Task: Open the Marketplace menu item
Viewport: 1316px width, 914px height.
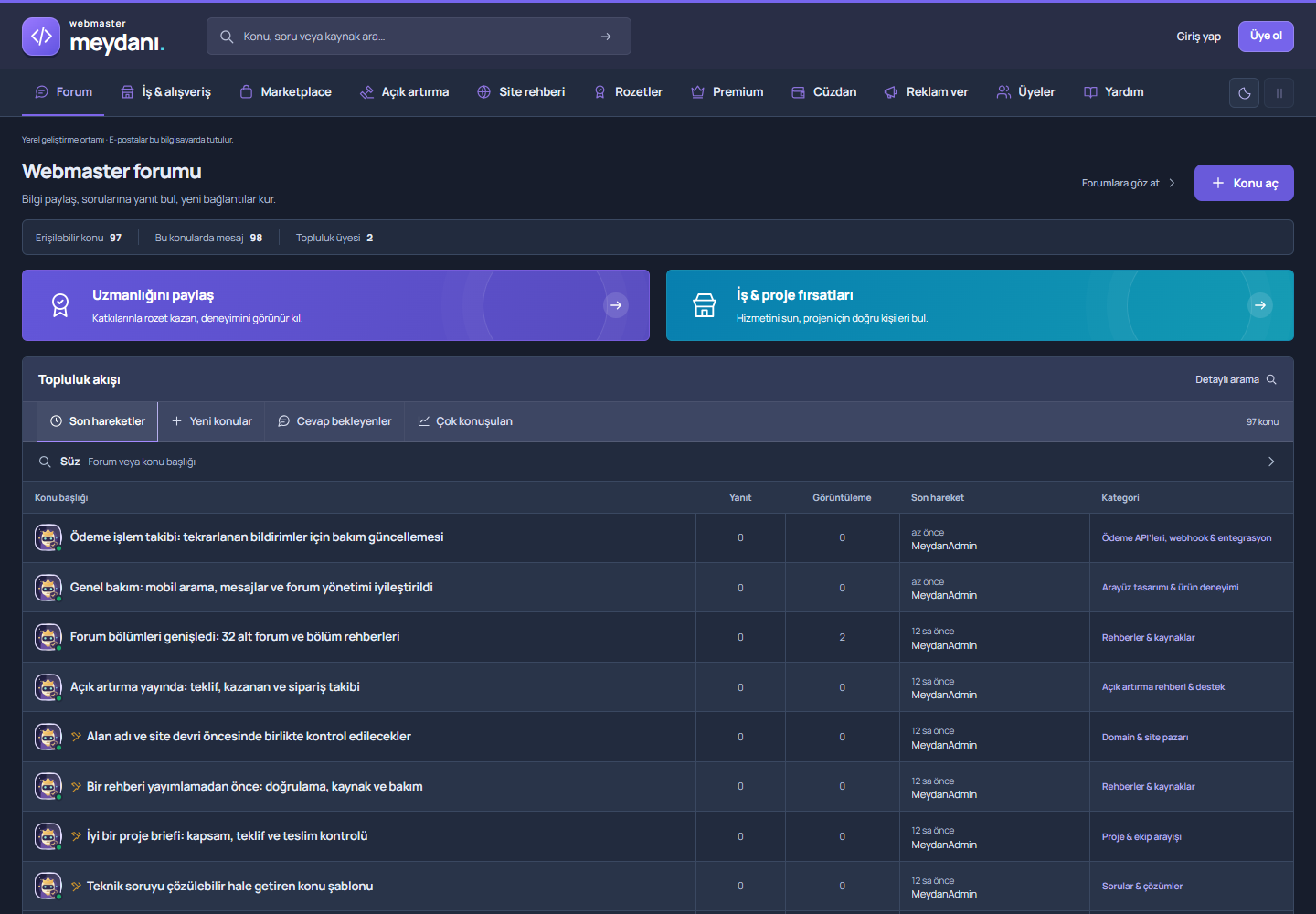Action: pyautogui.click(x=285, y=92)
